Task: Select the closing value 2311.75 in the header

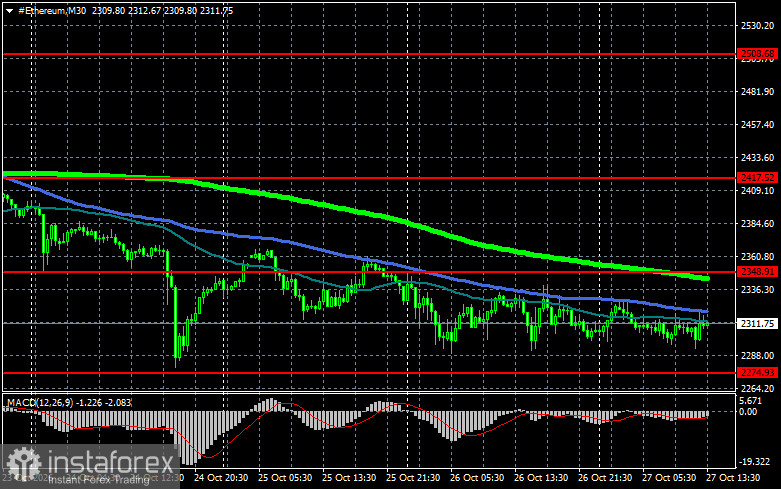Action: [216, 10]
